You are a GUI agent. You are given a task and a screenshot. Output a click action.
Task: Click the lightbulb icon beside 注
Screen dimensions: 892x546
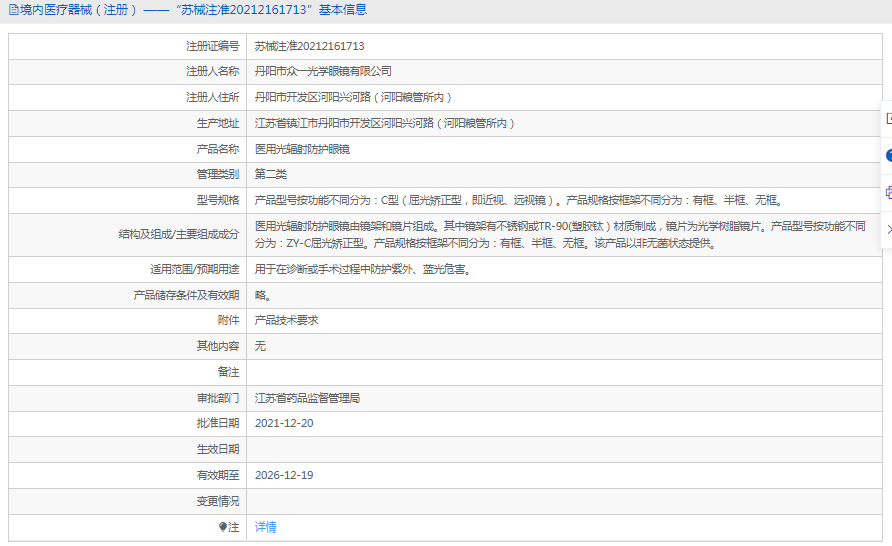pyautogui.click(x=223, y=527)
